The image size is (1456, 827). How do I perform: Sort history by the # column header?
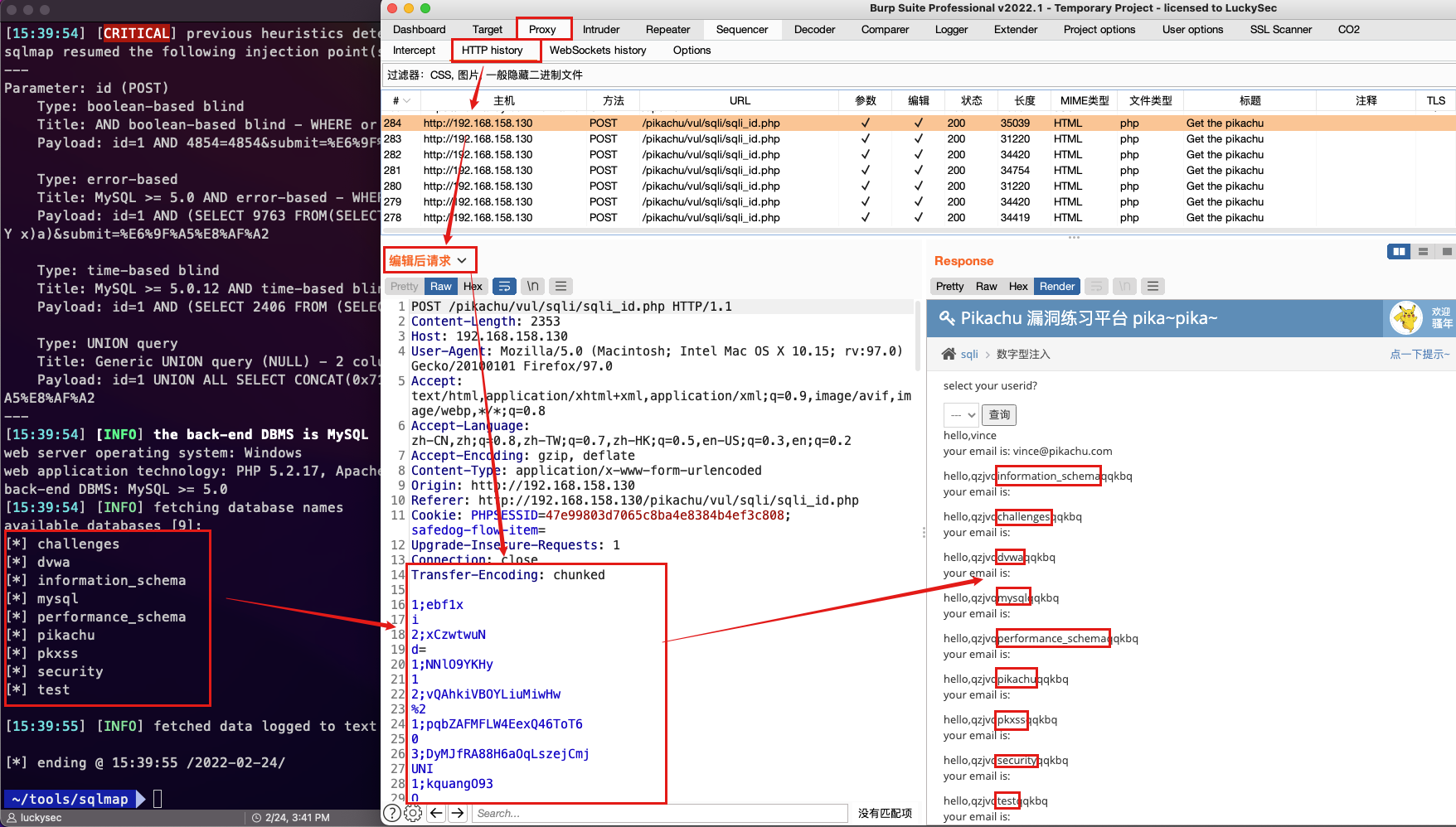pos(401,100)
